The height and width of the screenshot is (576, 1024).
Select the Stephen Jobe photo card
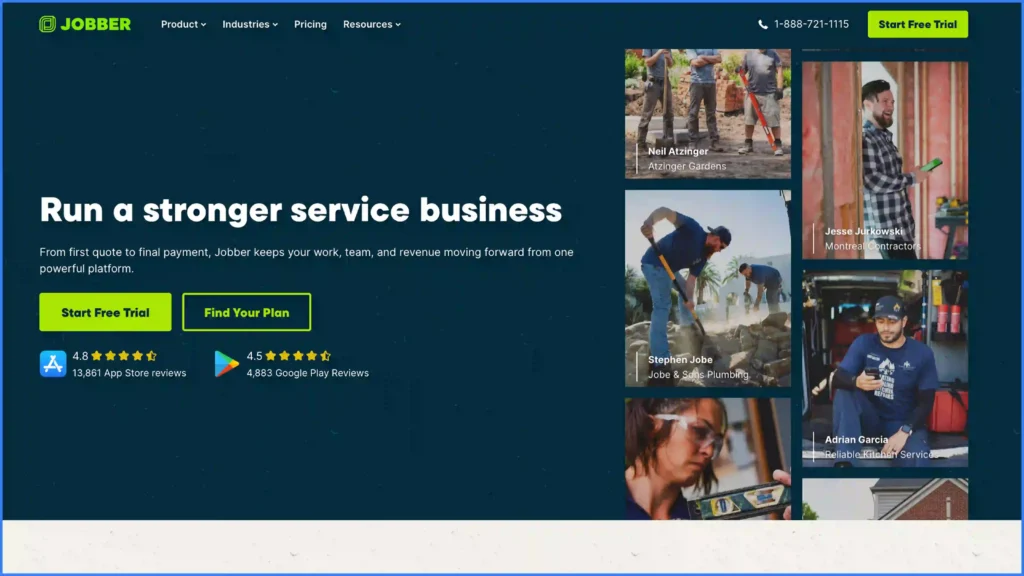tap(708, 288)
